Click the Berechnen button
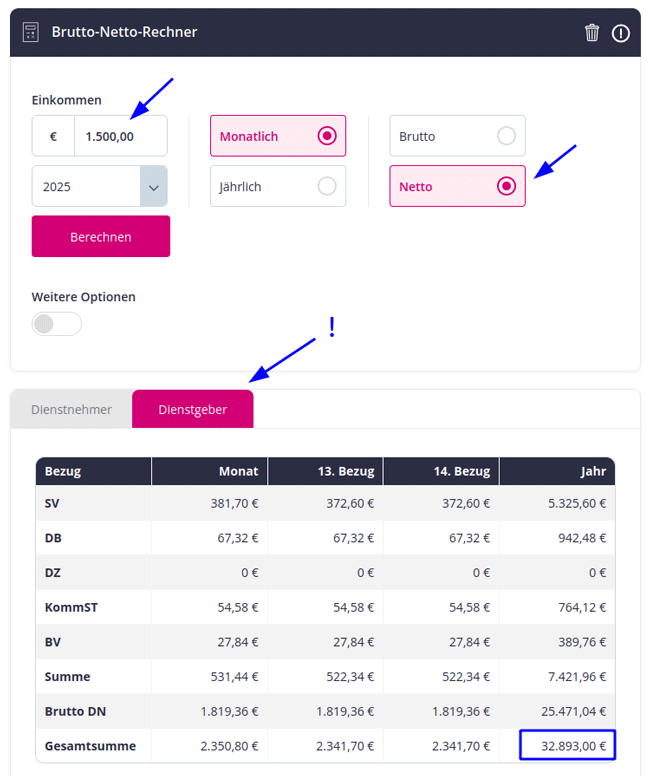The image size is (650, 776). 100,237
